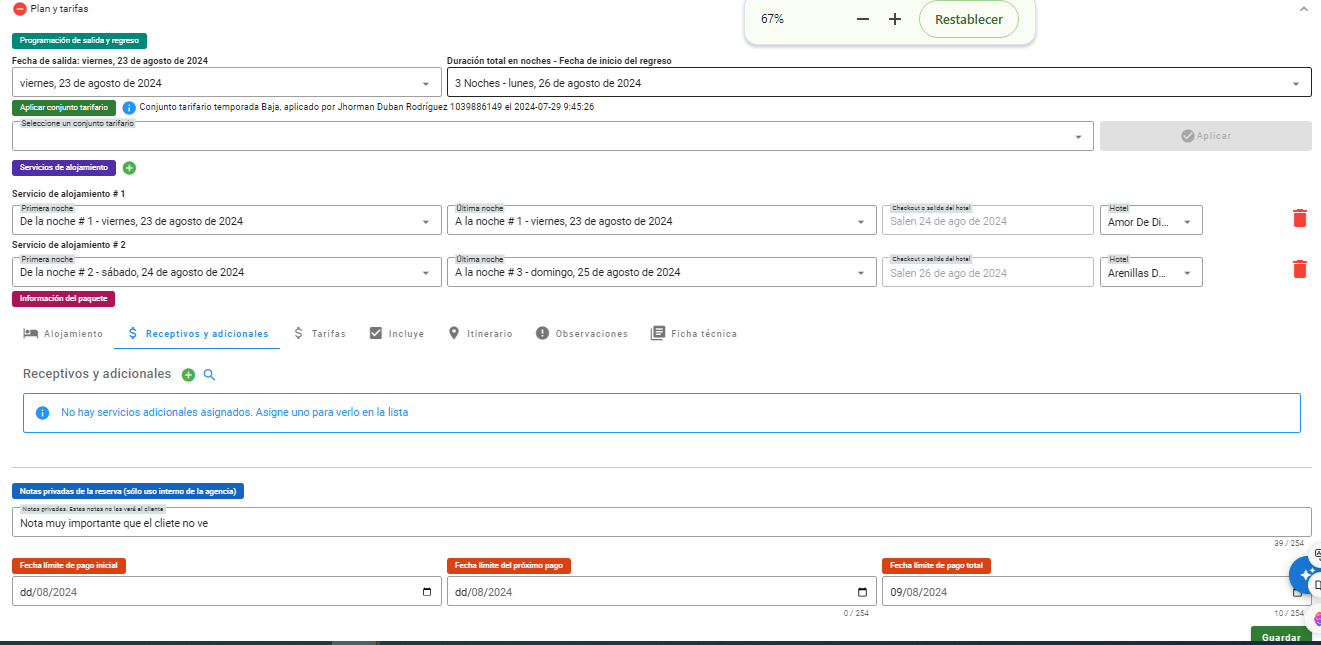1321x645 pixels.
Task: Open calendar picker for Fecha límite del próximo pago
Action: 862,592
